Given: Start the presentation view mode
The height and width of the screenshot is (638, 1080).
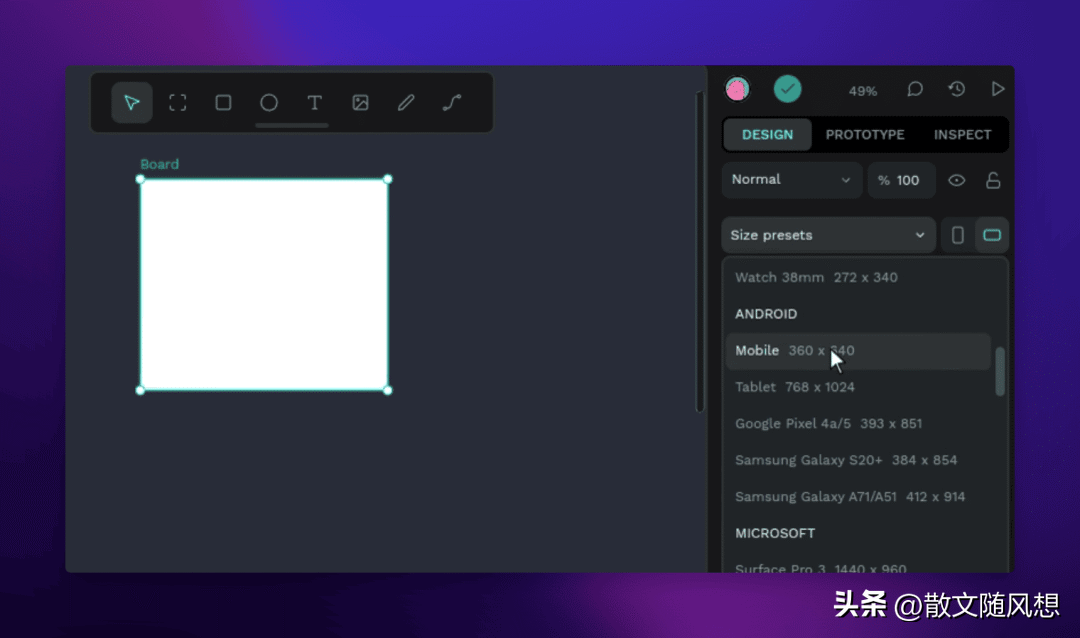Looking at the screenshot, I should [997, 89].
